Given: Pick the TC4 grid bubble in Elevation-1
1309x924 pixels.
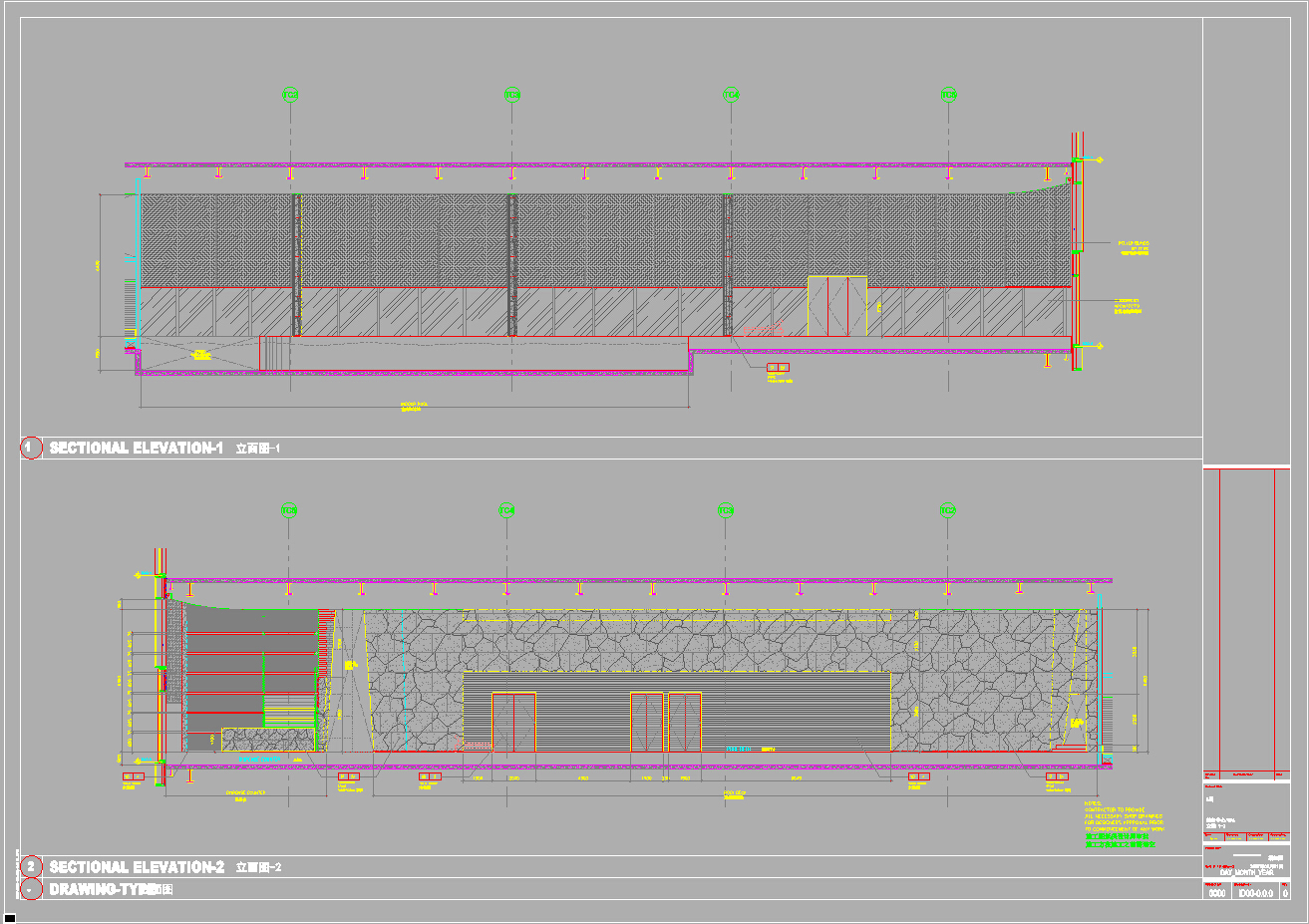Looking at the screenshot, I should pos(731,96).
